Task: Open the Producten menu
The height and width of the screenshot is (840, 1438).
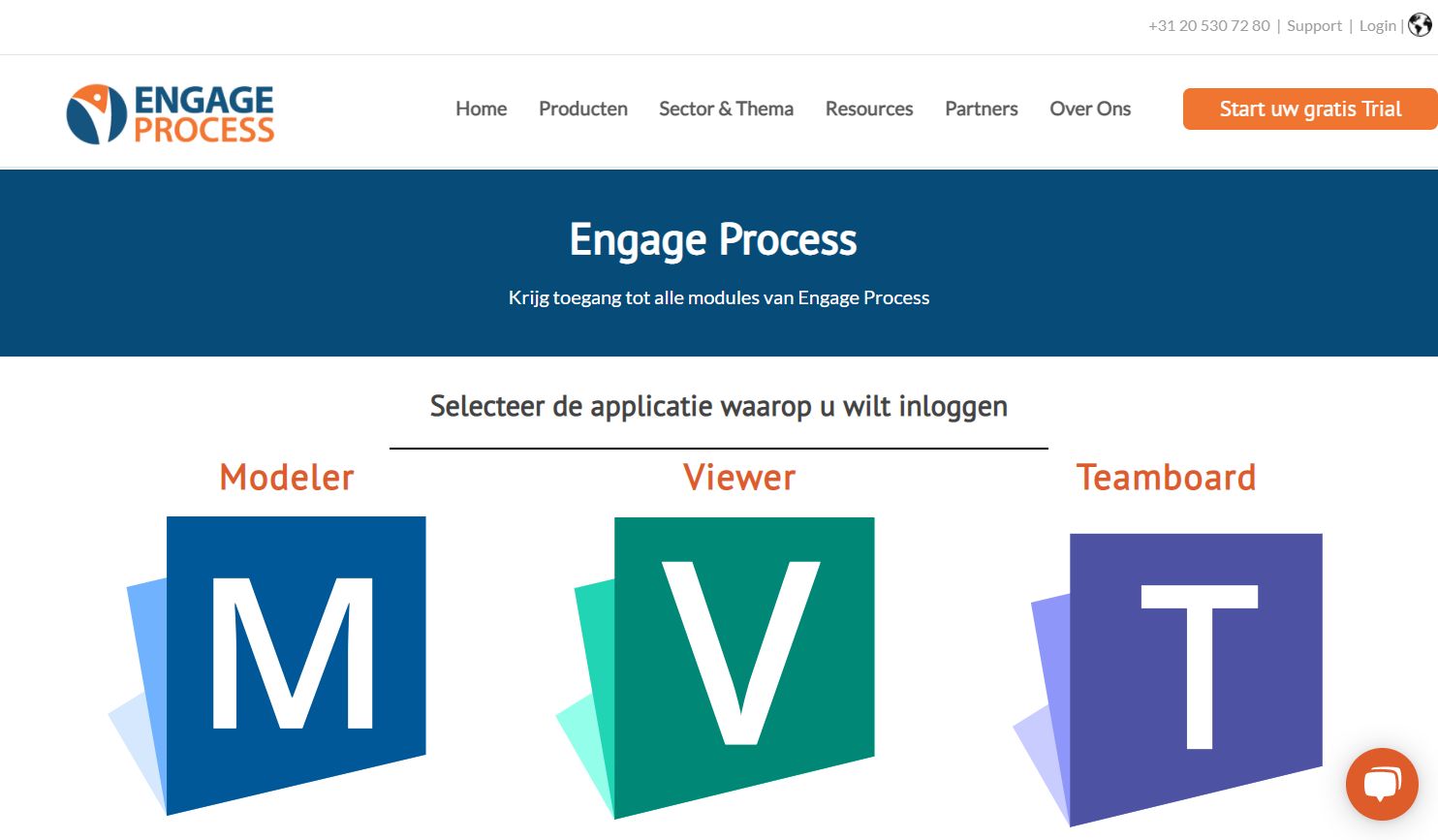Action: pyautogui.click(x=582, y=109)
